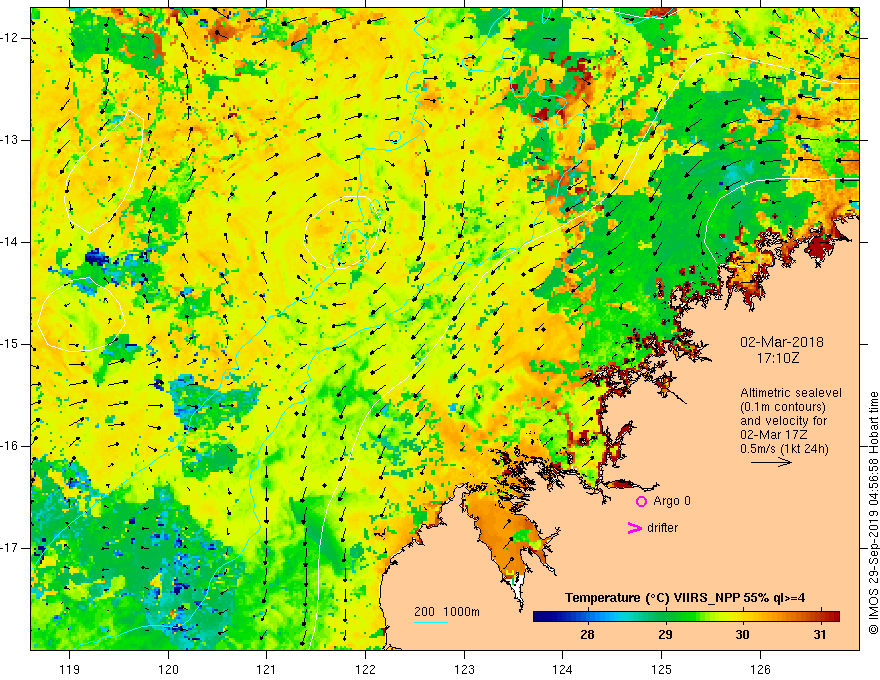
Task: Click the cyan 200 1000m depth contour line sample
Action: pyautogui.click(x=430, y=622)
